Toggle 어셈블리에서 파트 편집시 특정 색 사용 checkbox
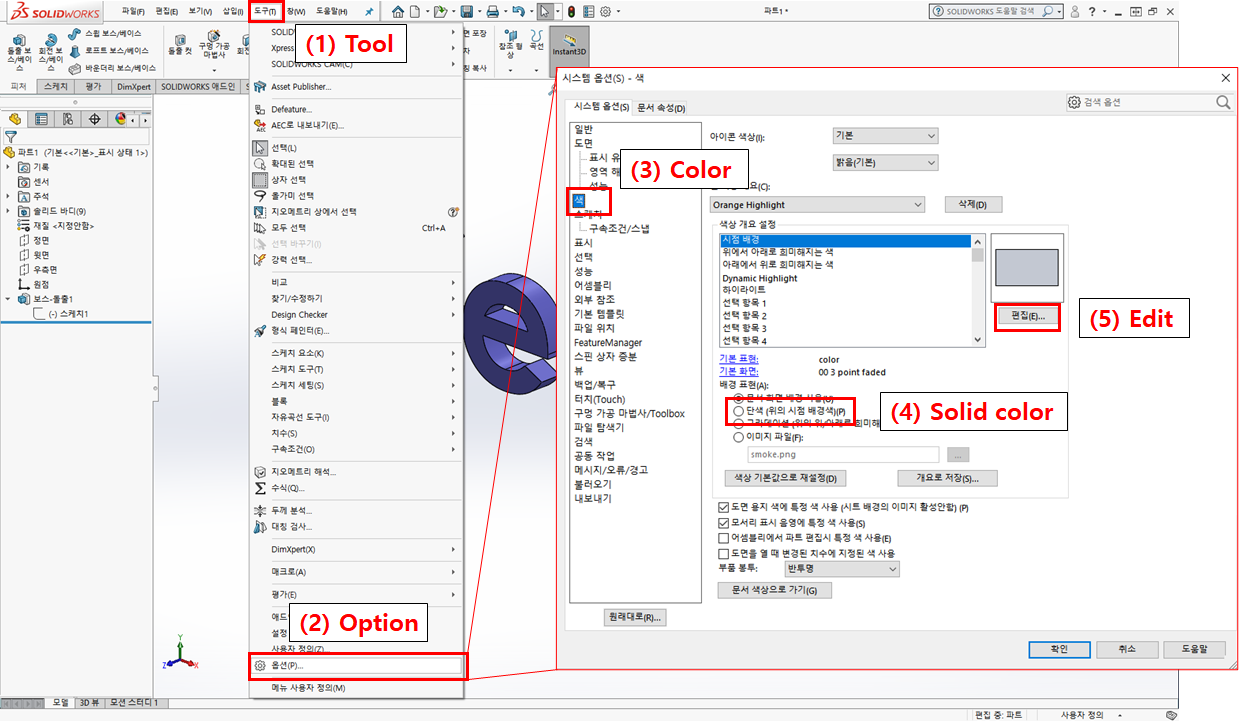The image size is (1239, 721). (724, 538)
